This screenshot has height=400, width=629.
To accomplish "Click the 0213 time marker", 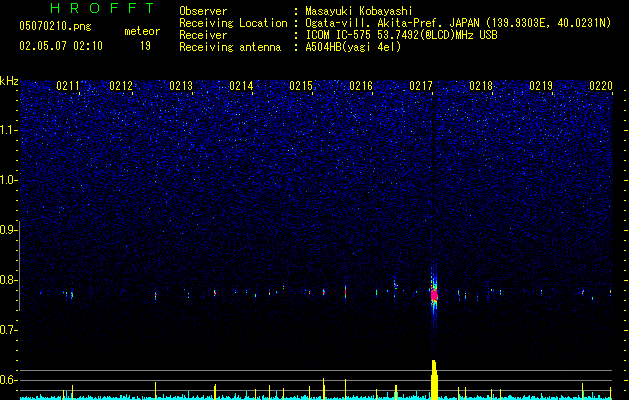I will pyautogui.click(x=181, y=86).
